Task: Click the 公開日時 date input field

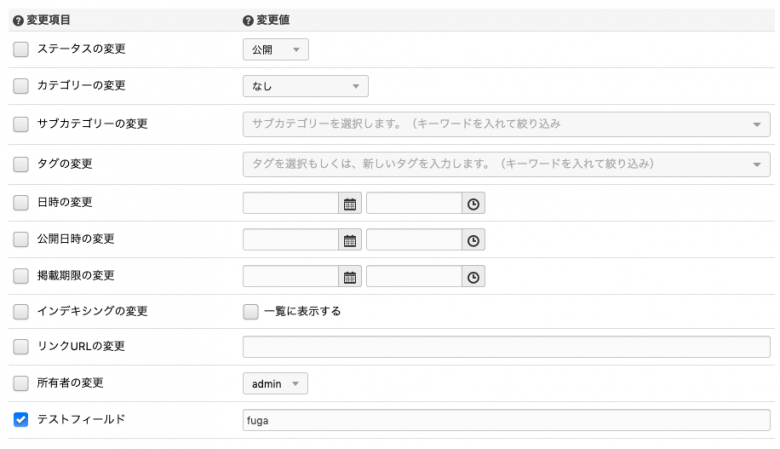Action: tap(291, 240)
